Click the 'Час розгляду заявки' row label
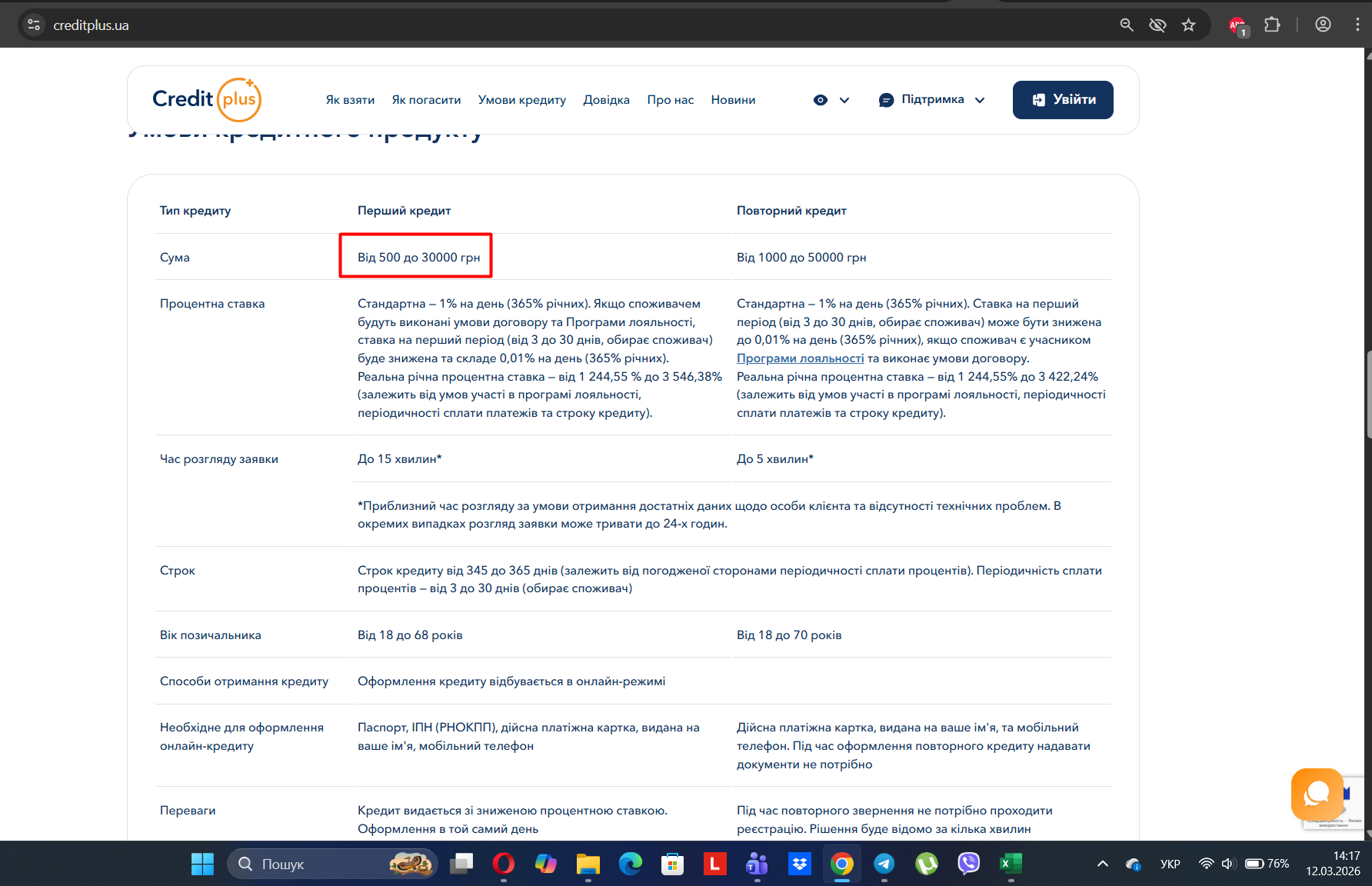 [219, 459]
